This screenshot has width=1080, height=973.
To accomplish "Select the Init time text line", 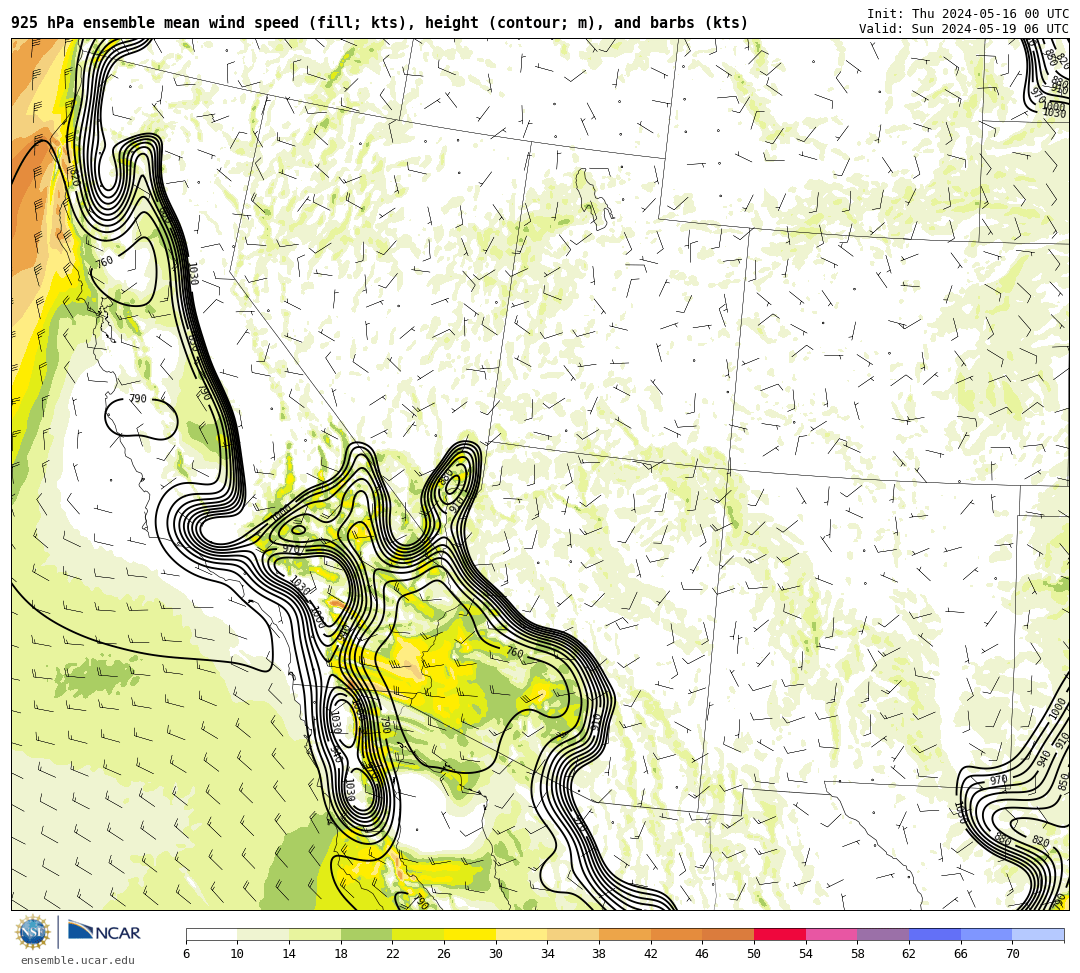I will [x=968, y=14].
